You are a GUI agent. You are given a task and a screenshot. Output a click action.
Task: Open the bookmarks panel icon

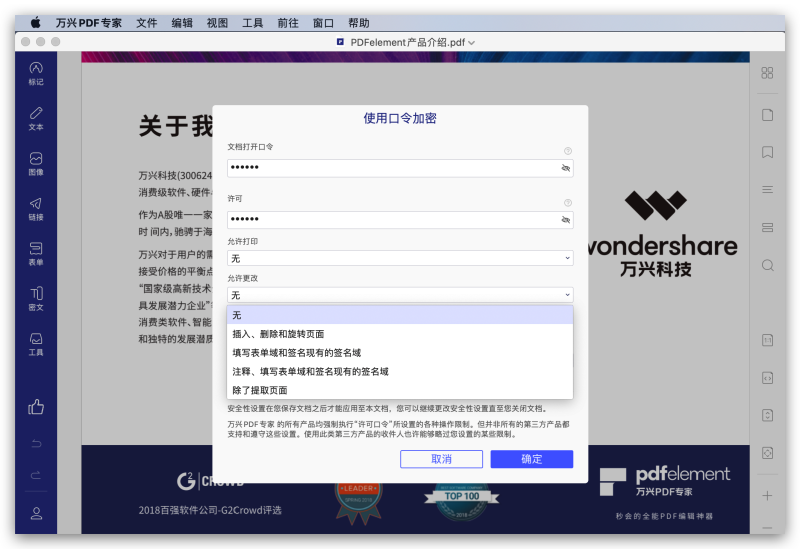click(767, 152)
